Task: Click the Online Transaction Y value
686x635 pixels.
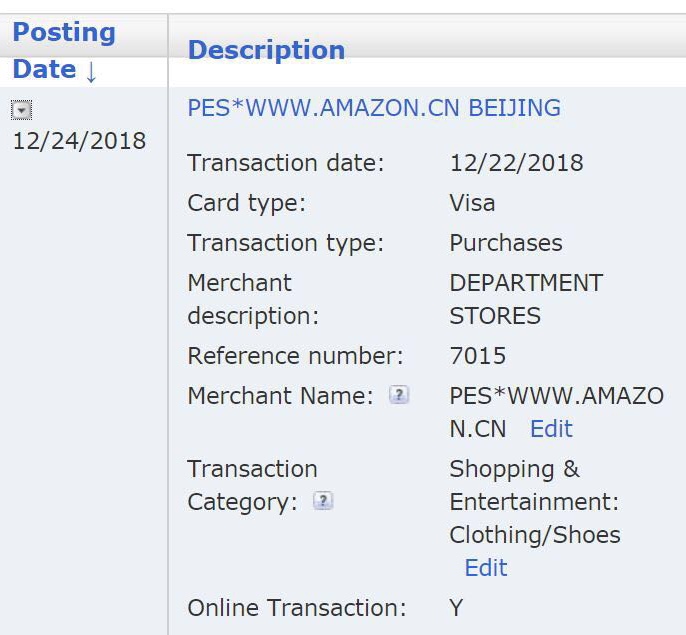Action: pyautogui.click(x=456, y=608)
